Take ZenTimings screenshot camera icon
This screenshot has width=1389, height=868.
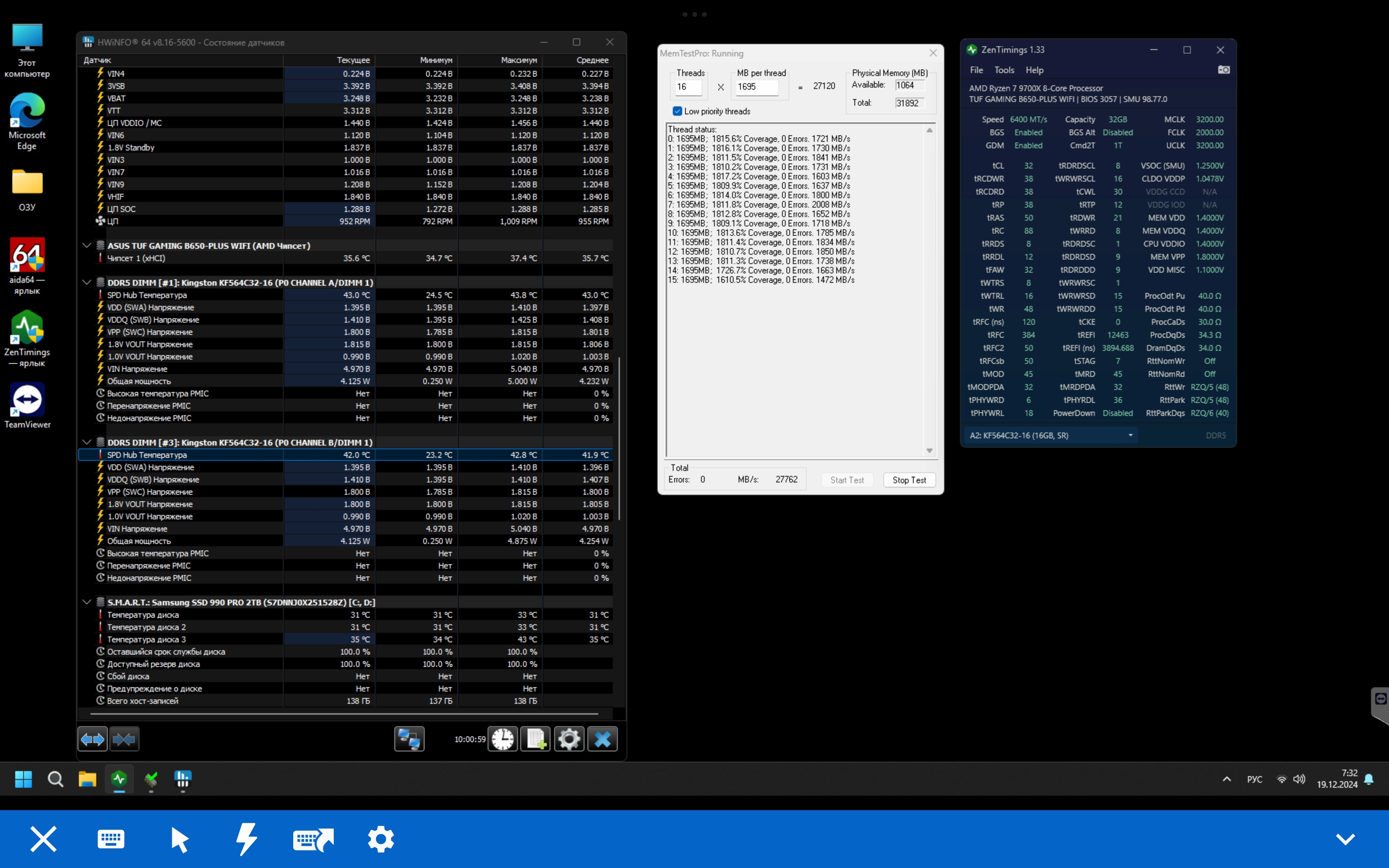(1224, 70)
